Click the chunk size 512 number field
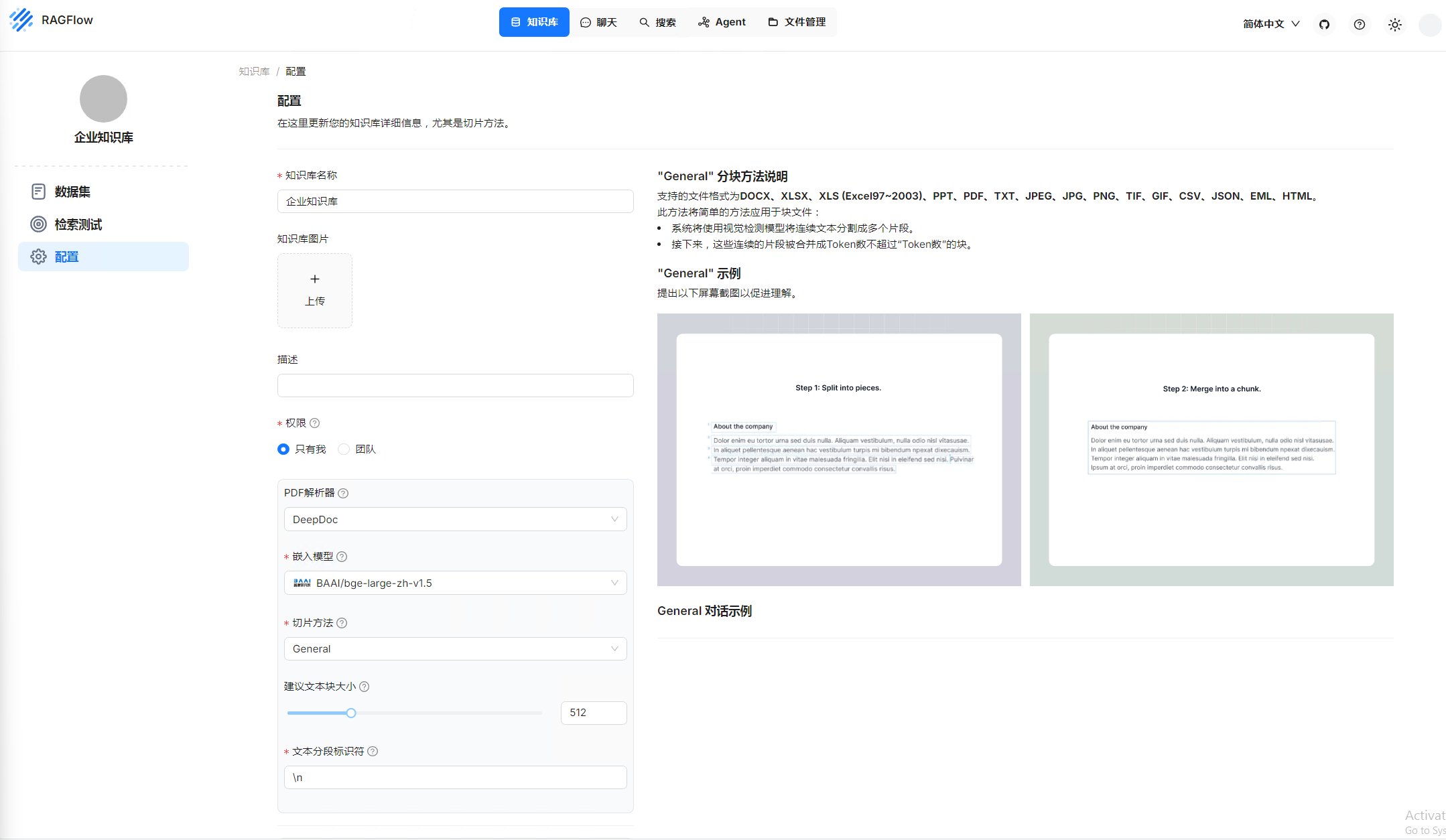Viewport: 1446px width, 840px height. pyautogui.click(x=594, y=713)
